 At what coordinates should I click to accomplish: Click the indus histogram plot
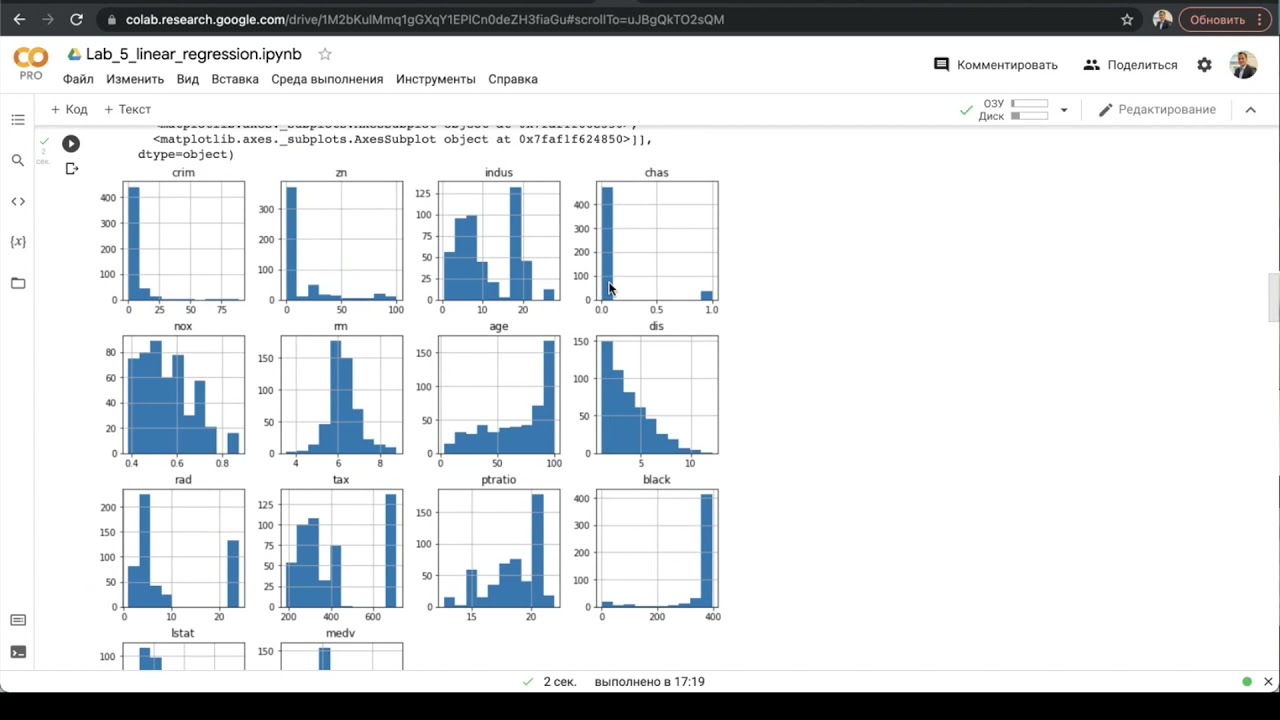pyautogui.click(x=499, y=241)
